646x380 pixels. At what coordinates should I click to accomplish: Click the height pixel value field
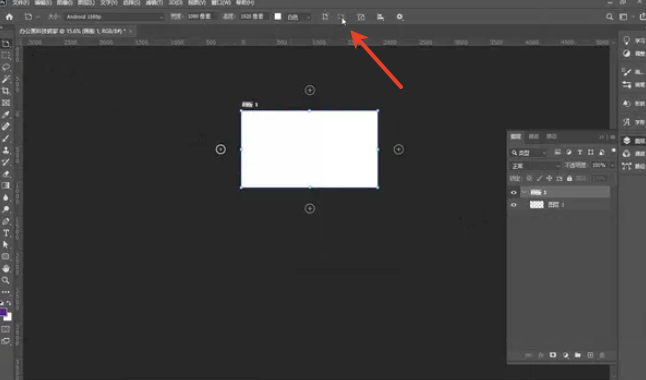coord(253,16)
